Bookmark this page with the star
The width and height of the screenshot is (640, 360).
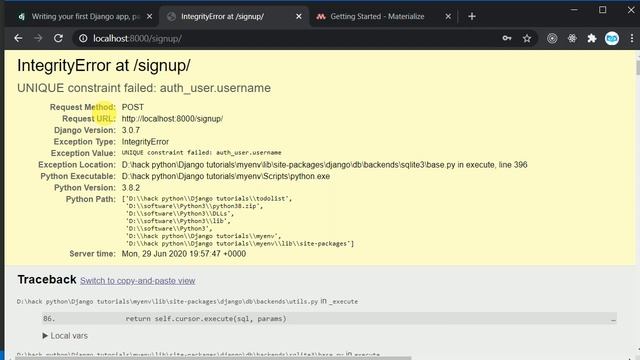coord(527,38)
